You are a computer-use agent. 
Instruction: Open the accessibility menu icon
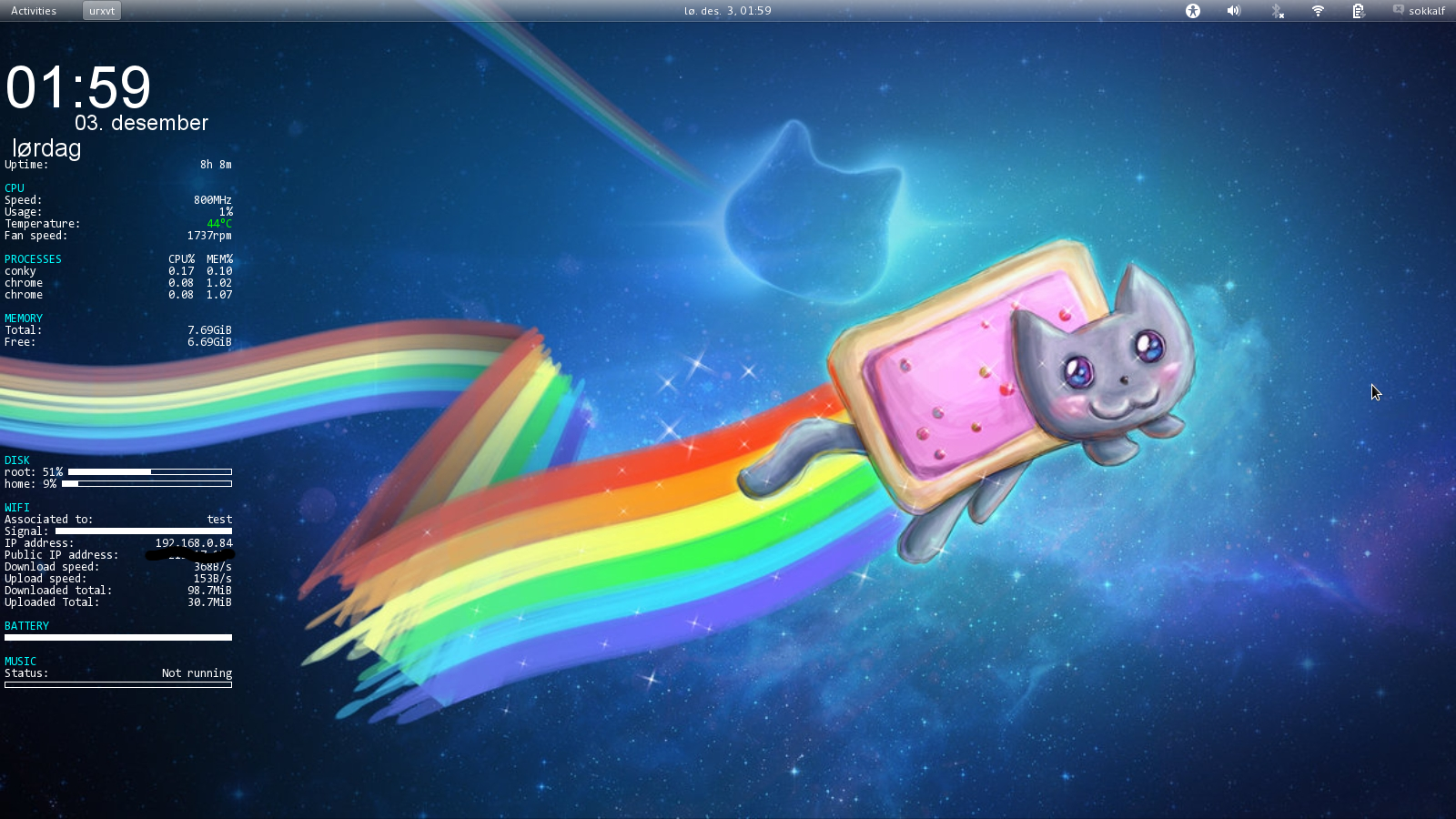[x=1193, y=11]
